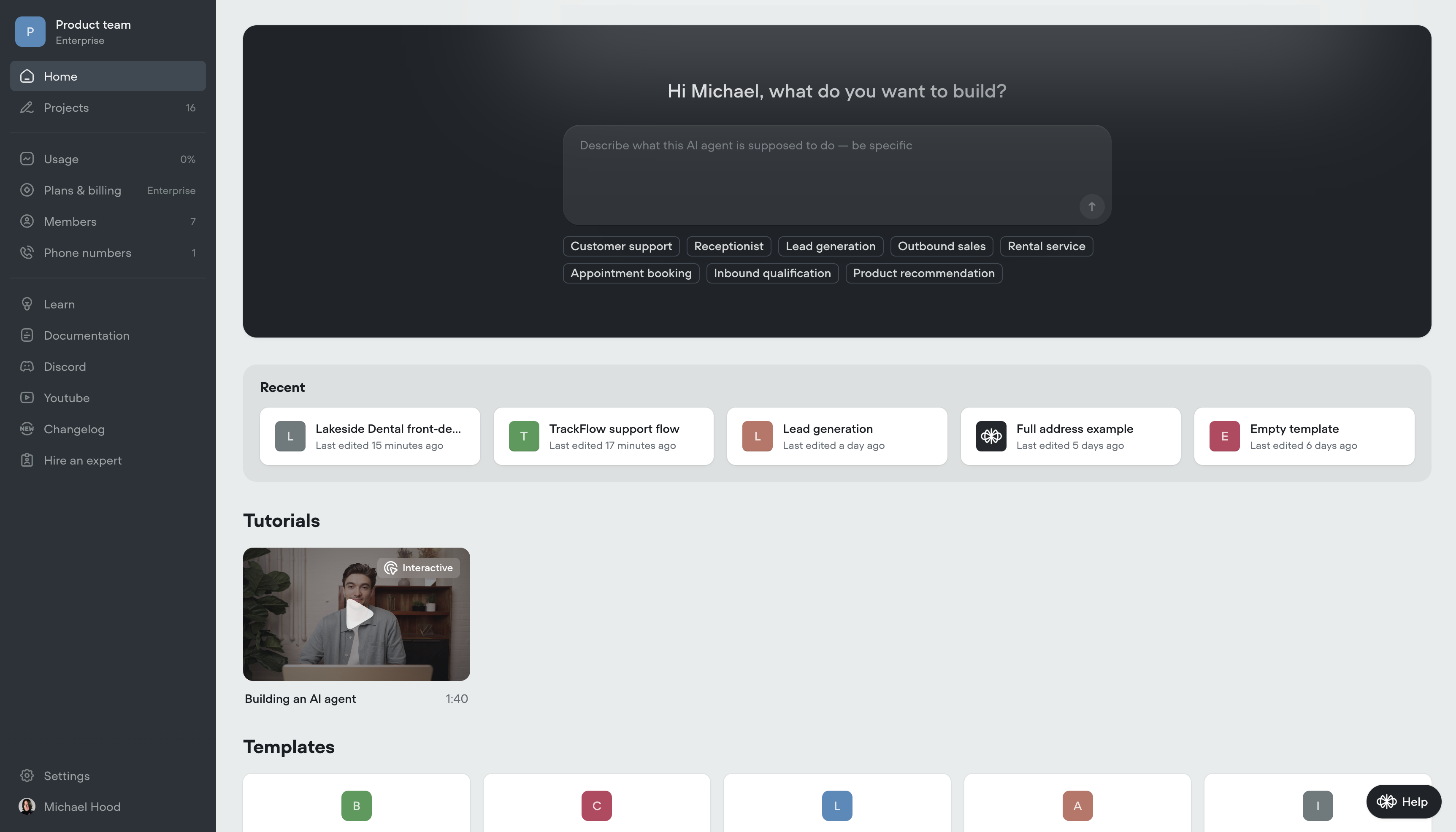The width and height of the screenshot is (1456, 832).
Task: Submit the prompt with the arrow button
Action: pos(1091,207)
